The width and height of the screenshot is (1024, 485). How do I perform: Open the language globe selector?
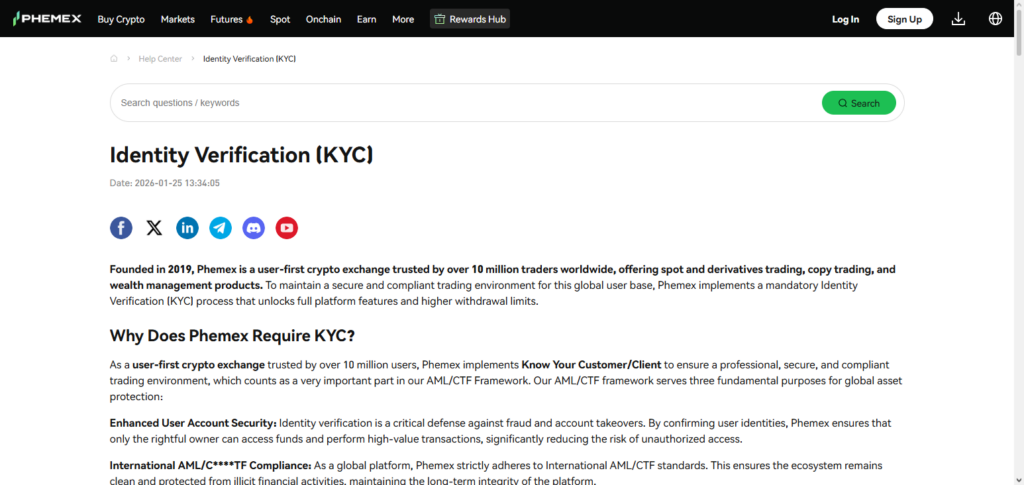995,19
